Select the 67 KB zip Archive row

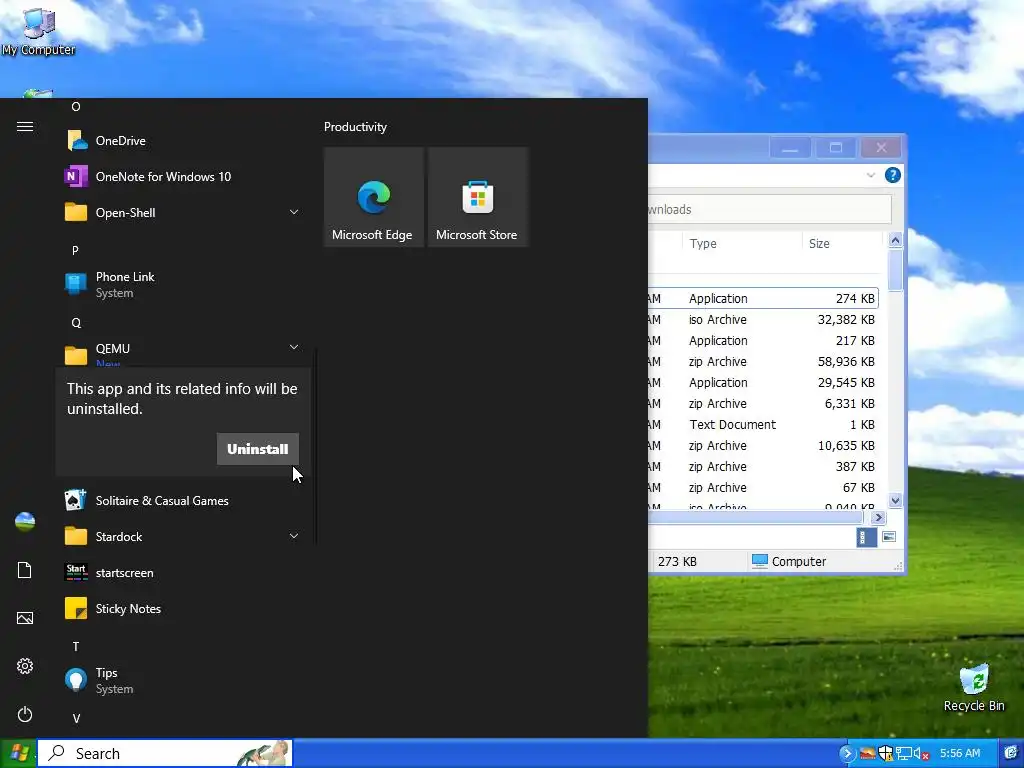tap(763, 487)
